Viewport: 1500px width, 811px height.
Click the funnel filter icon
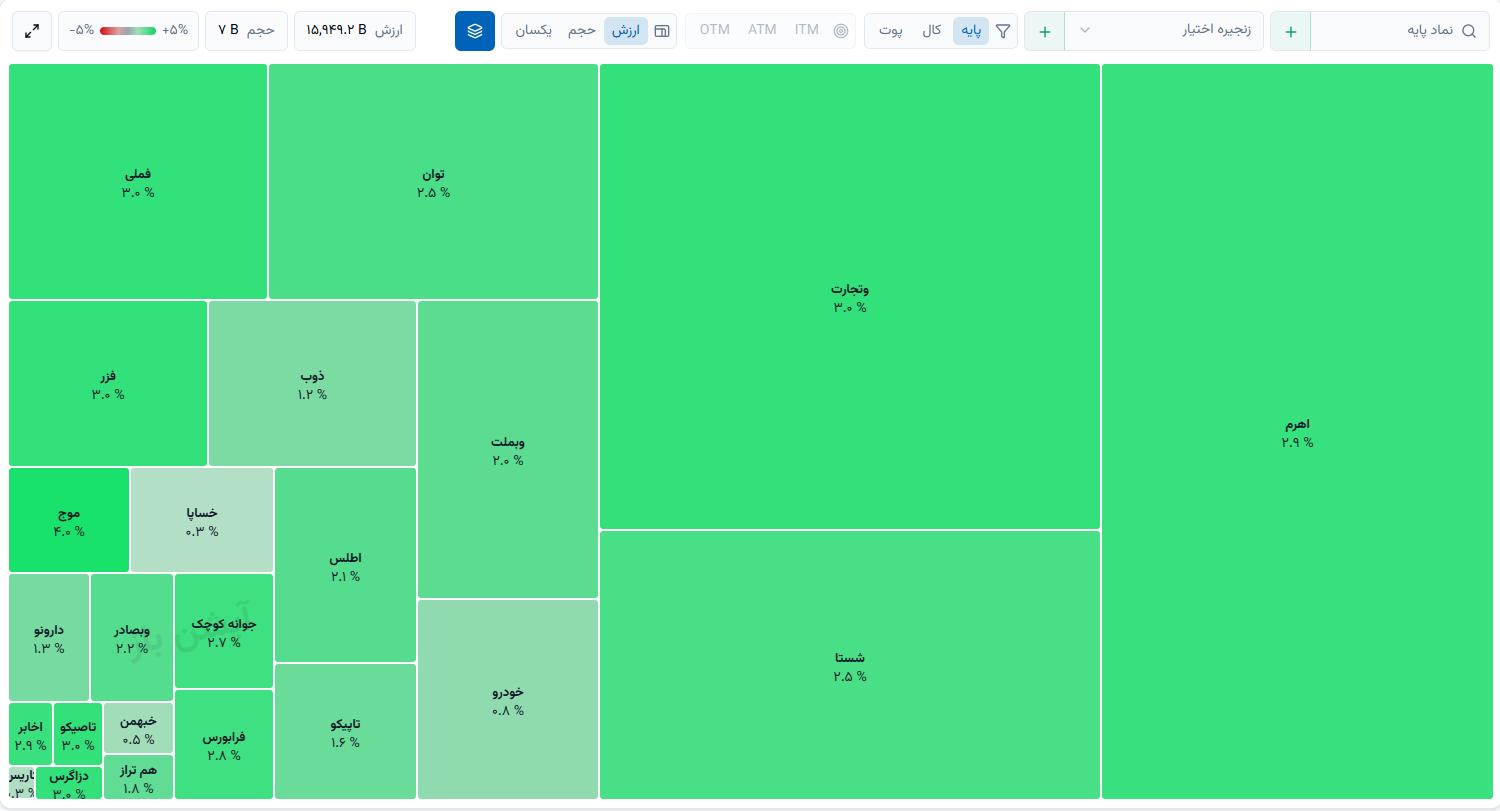[1003, 31]
